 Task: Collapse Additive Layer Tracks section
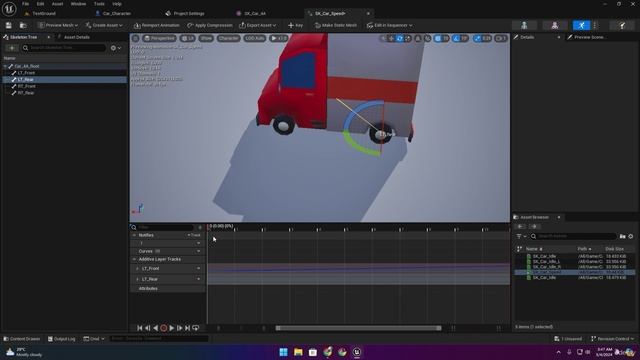(x=134, y=259)
